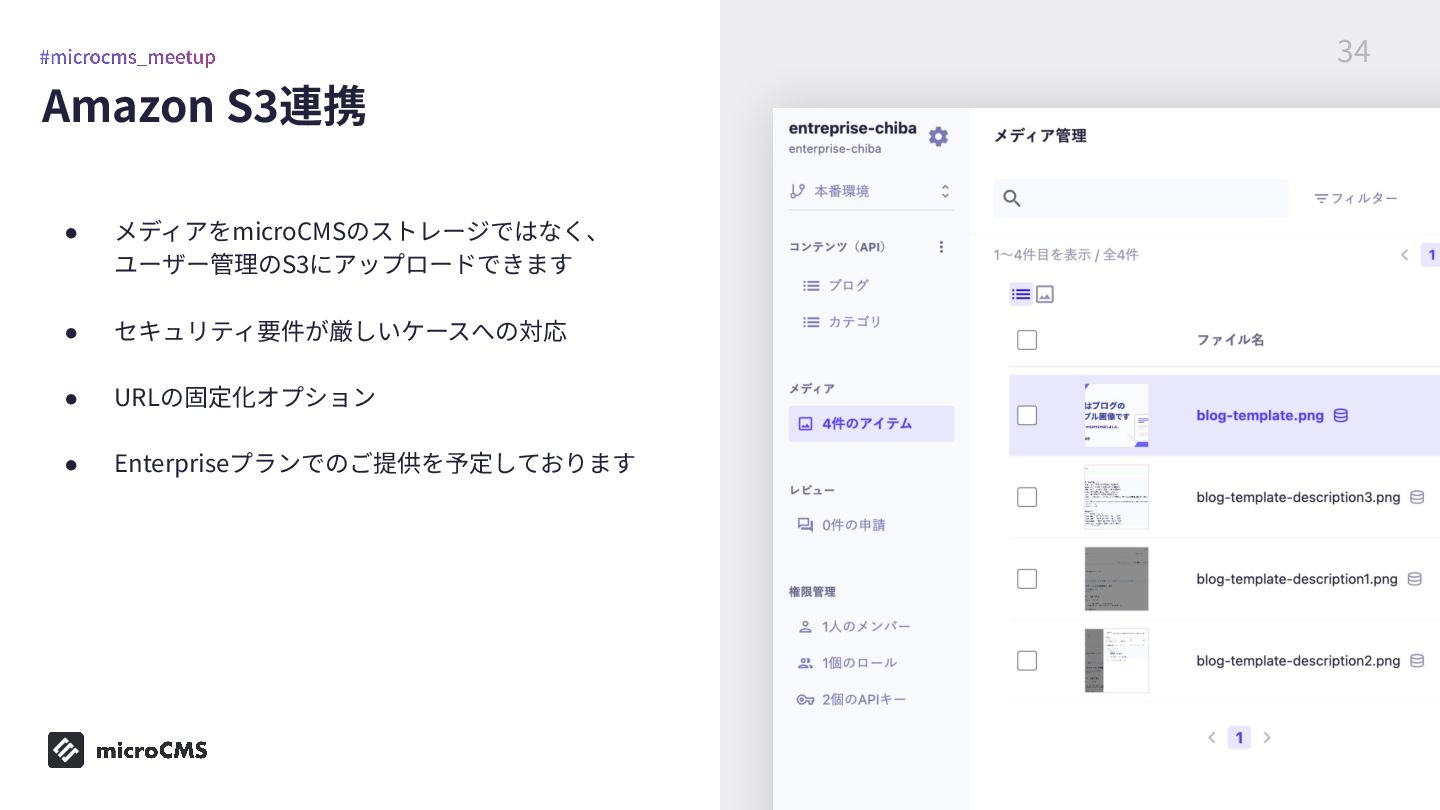Image resolution: width=1440 pixels, height=810 pixels.
Task: Go to next page in bottom pagination
Action: click(1267, 738)
